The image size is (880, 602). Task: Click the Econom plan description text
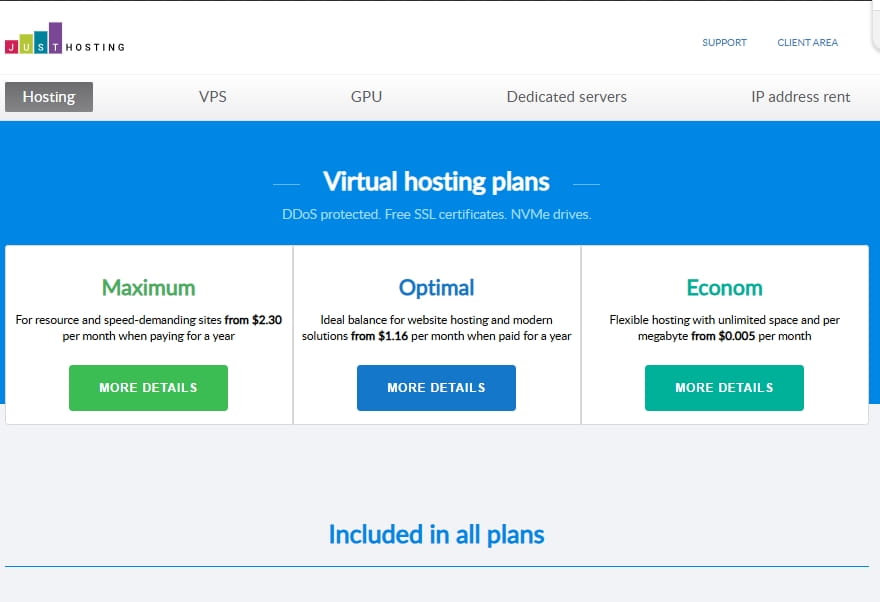(724, 328)
